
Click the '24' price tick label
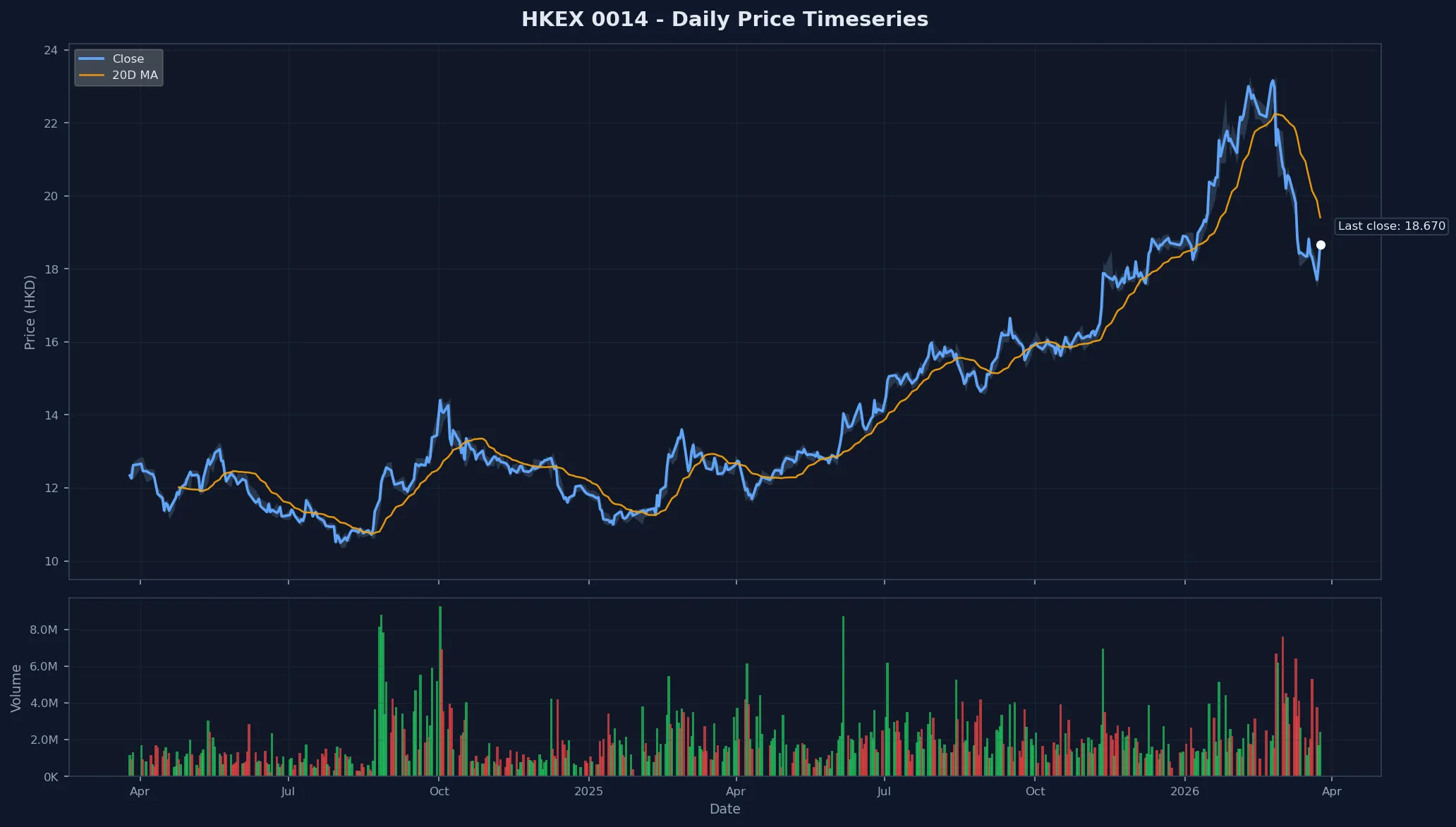tap(49, 49)
